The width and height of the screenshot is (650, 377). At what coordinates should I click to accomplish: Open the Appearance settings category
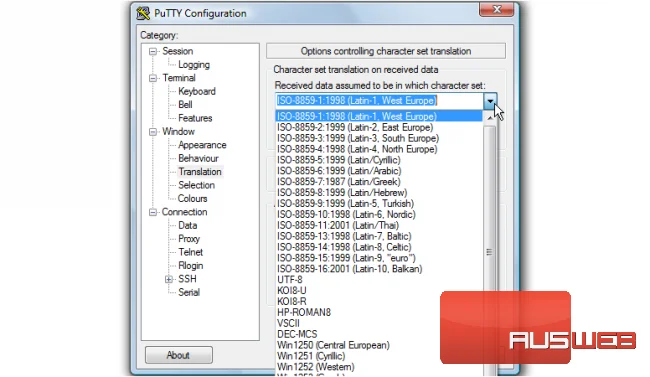click(202, 145)
